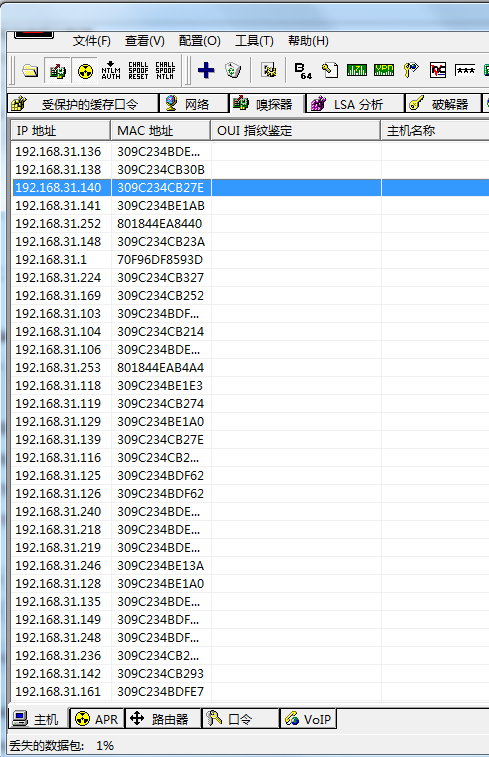
Task: Switch to the 网络 tab
Action: pos(194,104)
